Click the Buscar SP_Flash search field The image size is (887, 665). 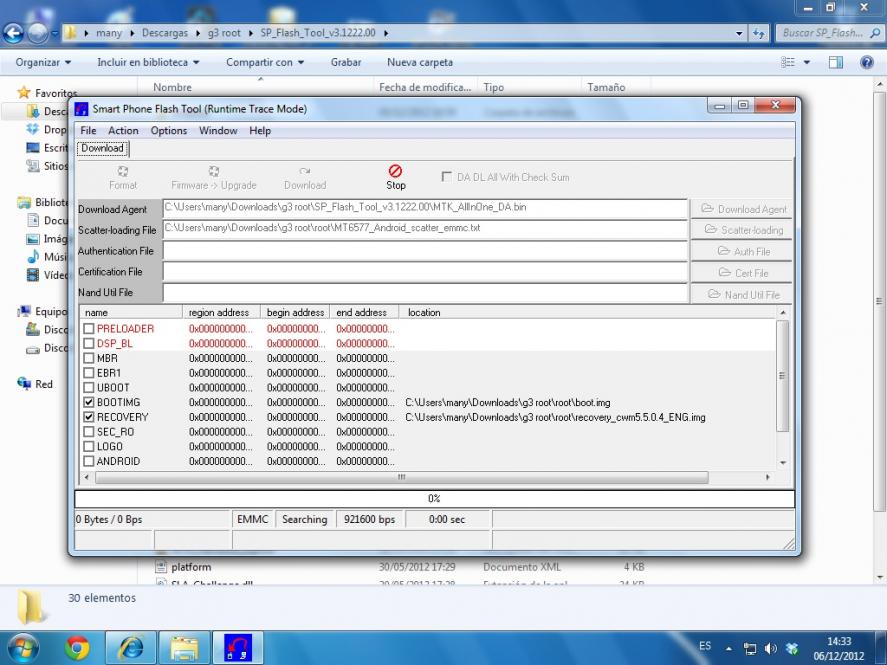point(828,33)
